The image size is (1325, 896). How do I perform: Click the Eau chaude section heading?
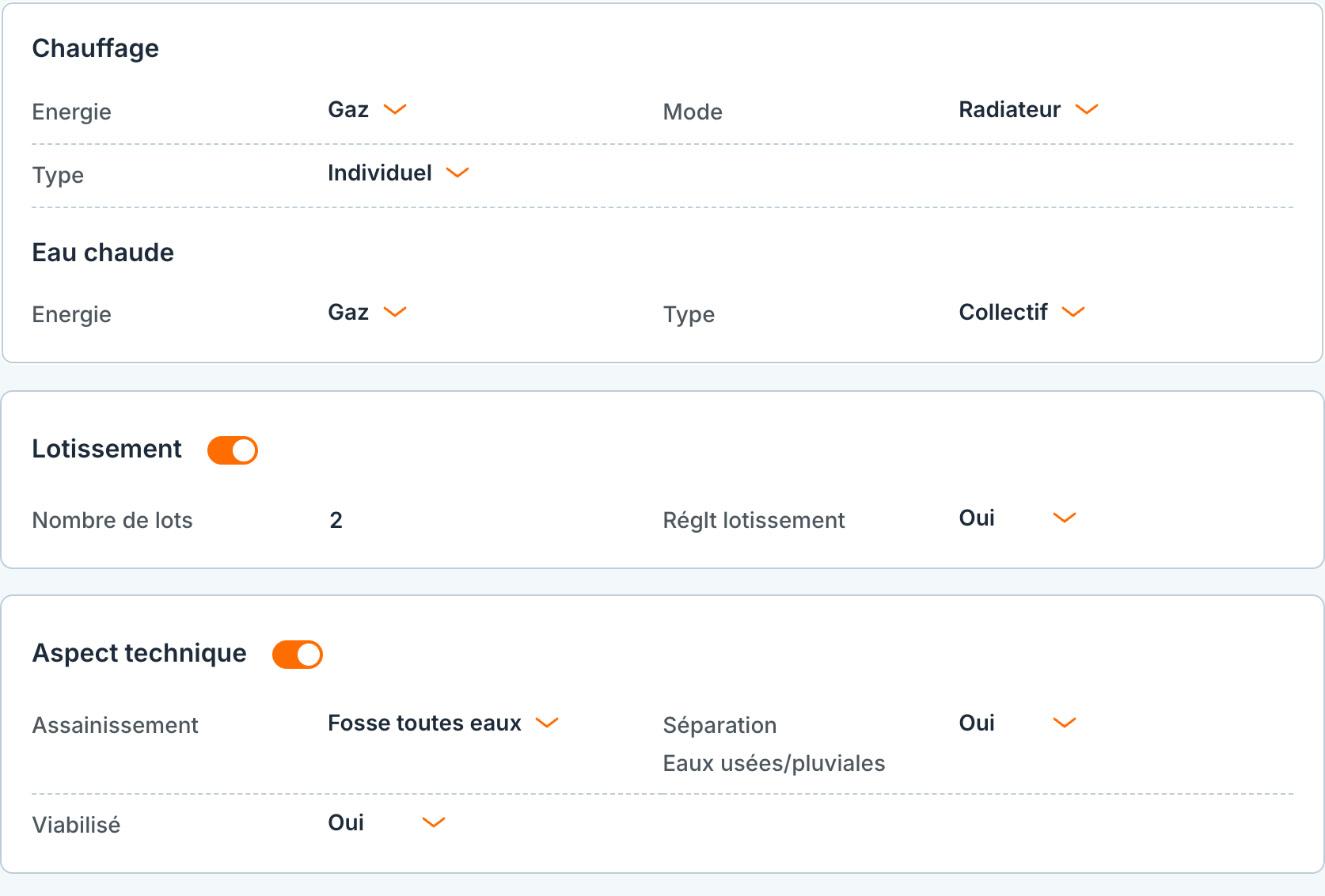[x=103, y=252]
